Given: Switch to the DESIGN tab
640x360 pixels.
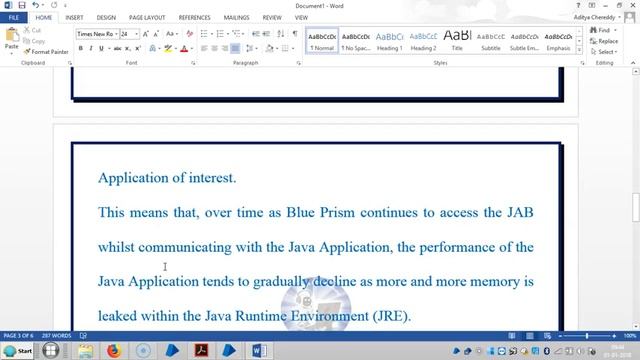Looking at the screenshot, I should click(106, 18).
